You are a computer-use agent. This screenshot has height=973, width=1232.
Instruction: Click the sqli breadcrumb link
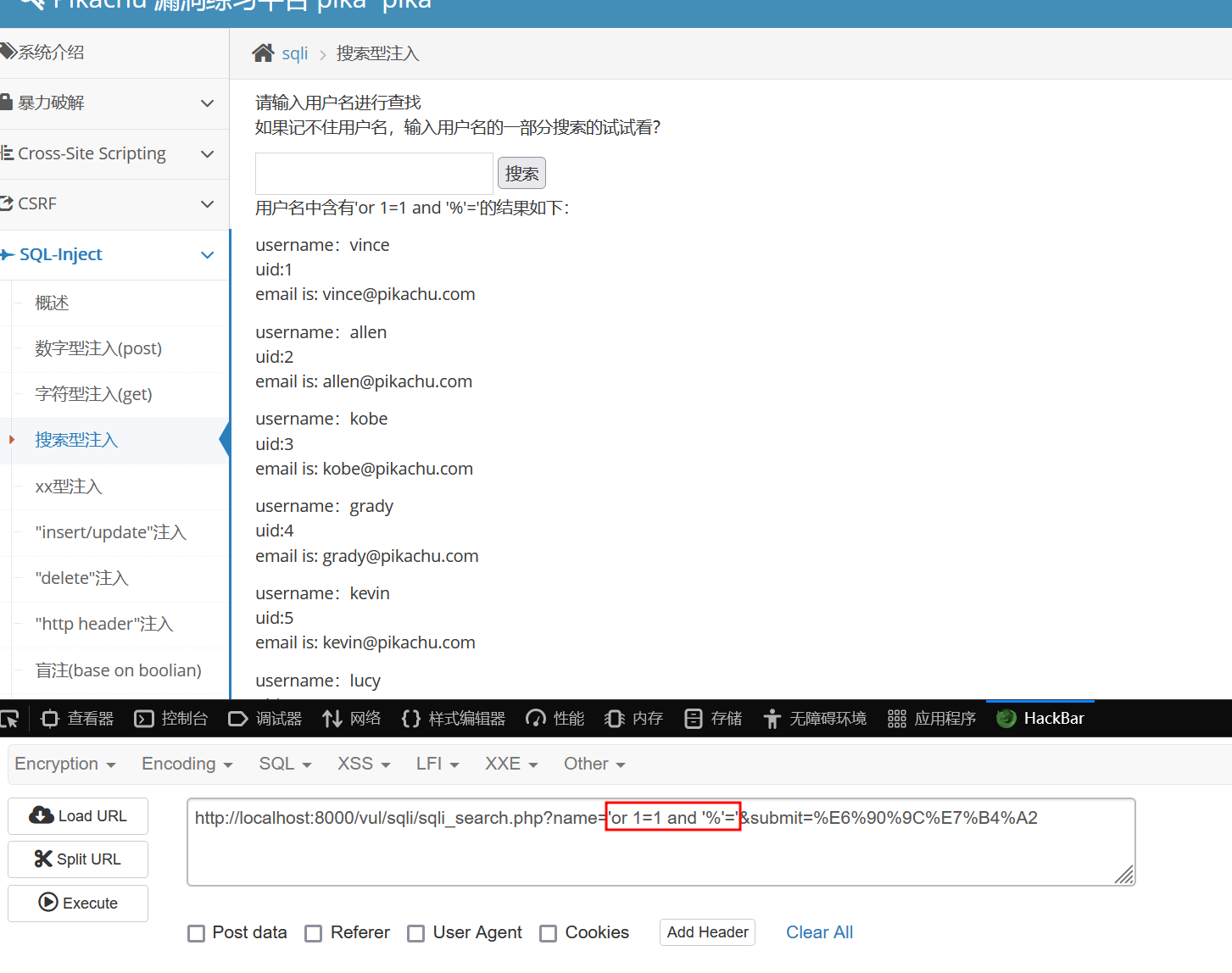[x=294, y=53]
